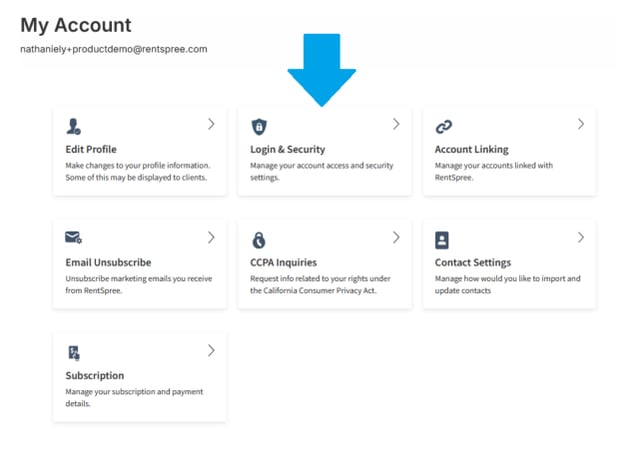Click the Contact Settings address book icon
637x469 pixels.
pyautogui.click(x=442, y=240)
